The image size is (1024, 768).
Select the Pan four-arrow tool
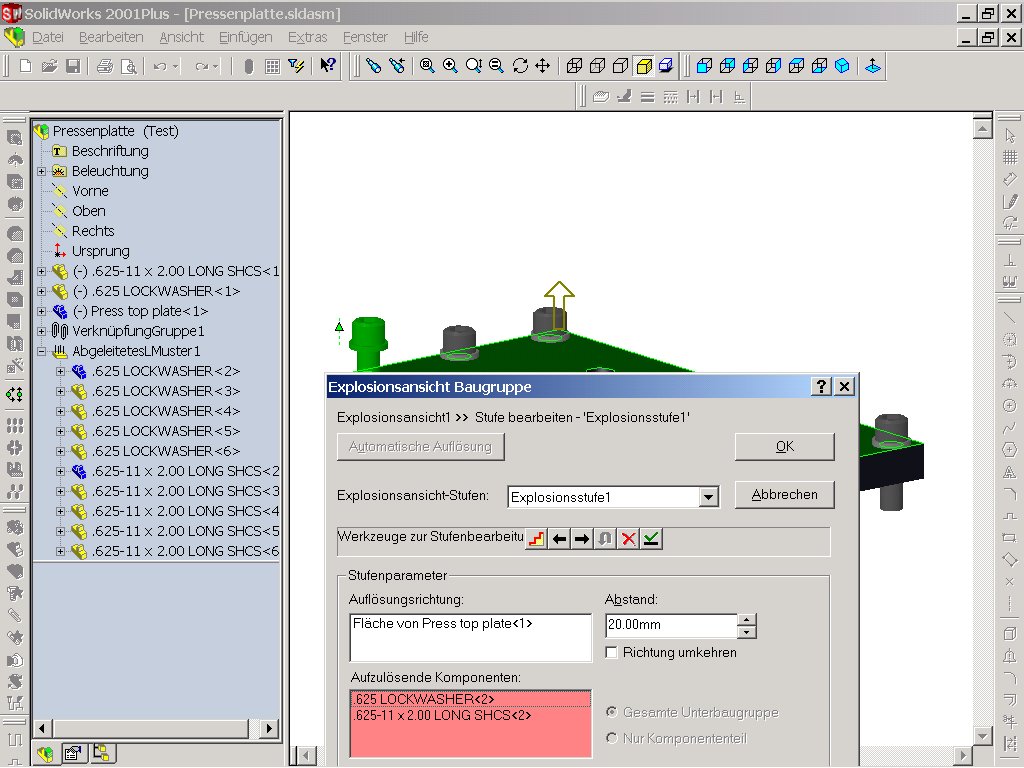[543, 65]
